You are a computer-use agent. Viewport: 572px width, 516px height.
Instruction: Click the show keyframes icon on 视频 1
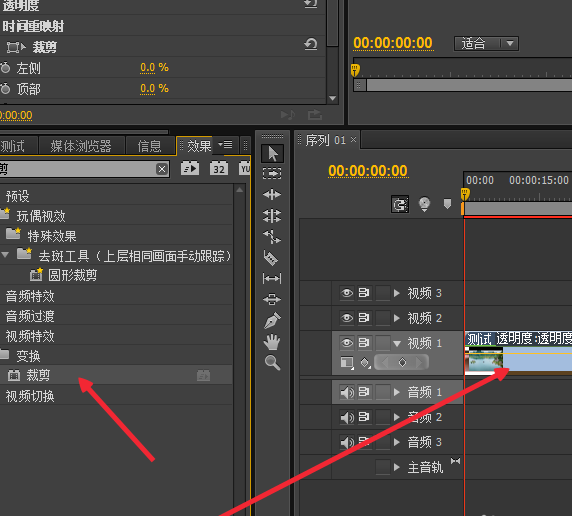click(366, 363)
